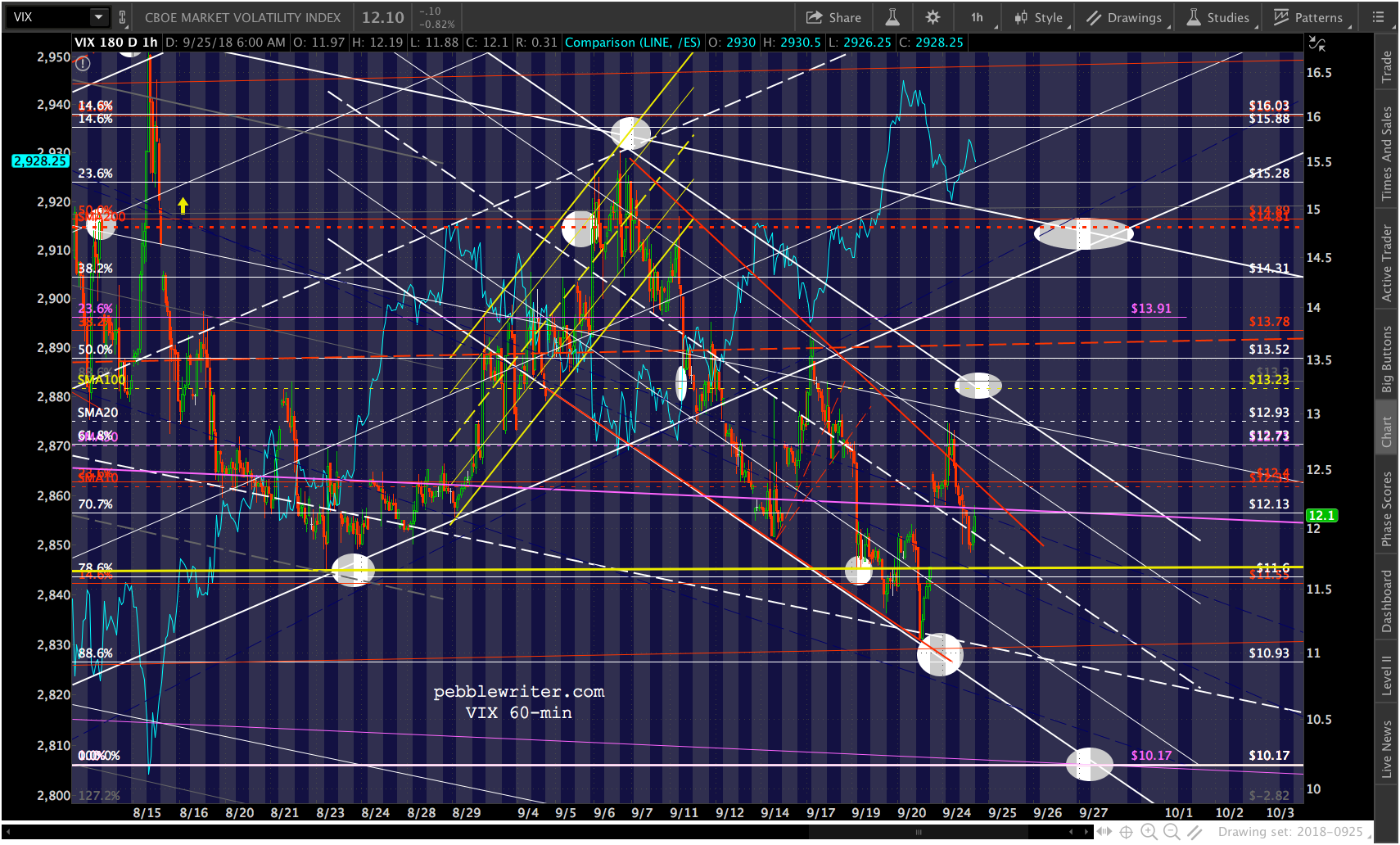The height and width of the screenshot is (845, 1400).
Task: Click the 12.1 green price bubble
Action: pyautogui.click(x=1321, y=515)
